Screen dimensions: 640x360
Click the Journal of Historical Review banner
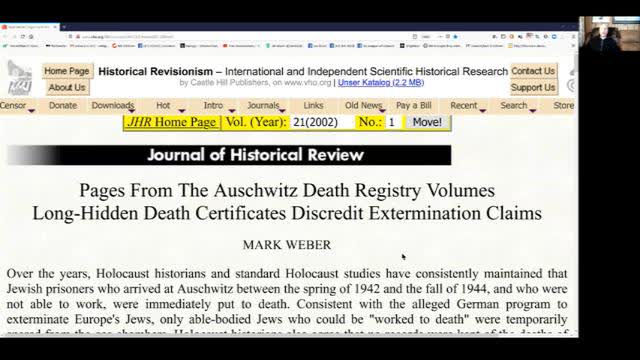(x=229, y=155)
